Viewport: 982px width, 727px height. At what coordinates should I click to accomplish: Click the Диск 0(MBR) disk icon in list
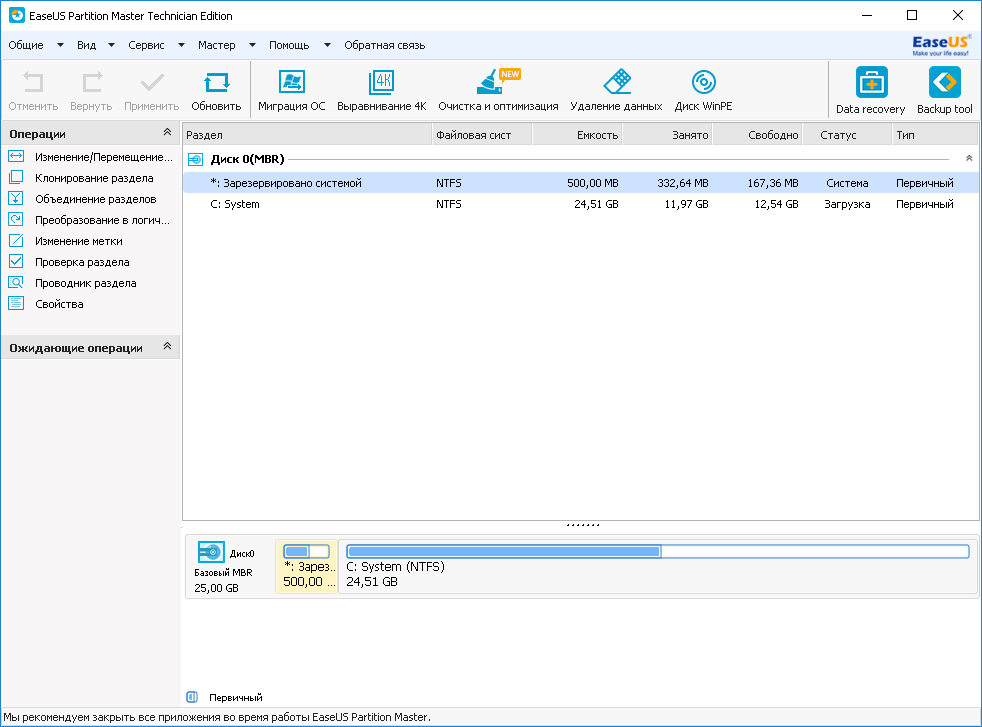point(195,160)
